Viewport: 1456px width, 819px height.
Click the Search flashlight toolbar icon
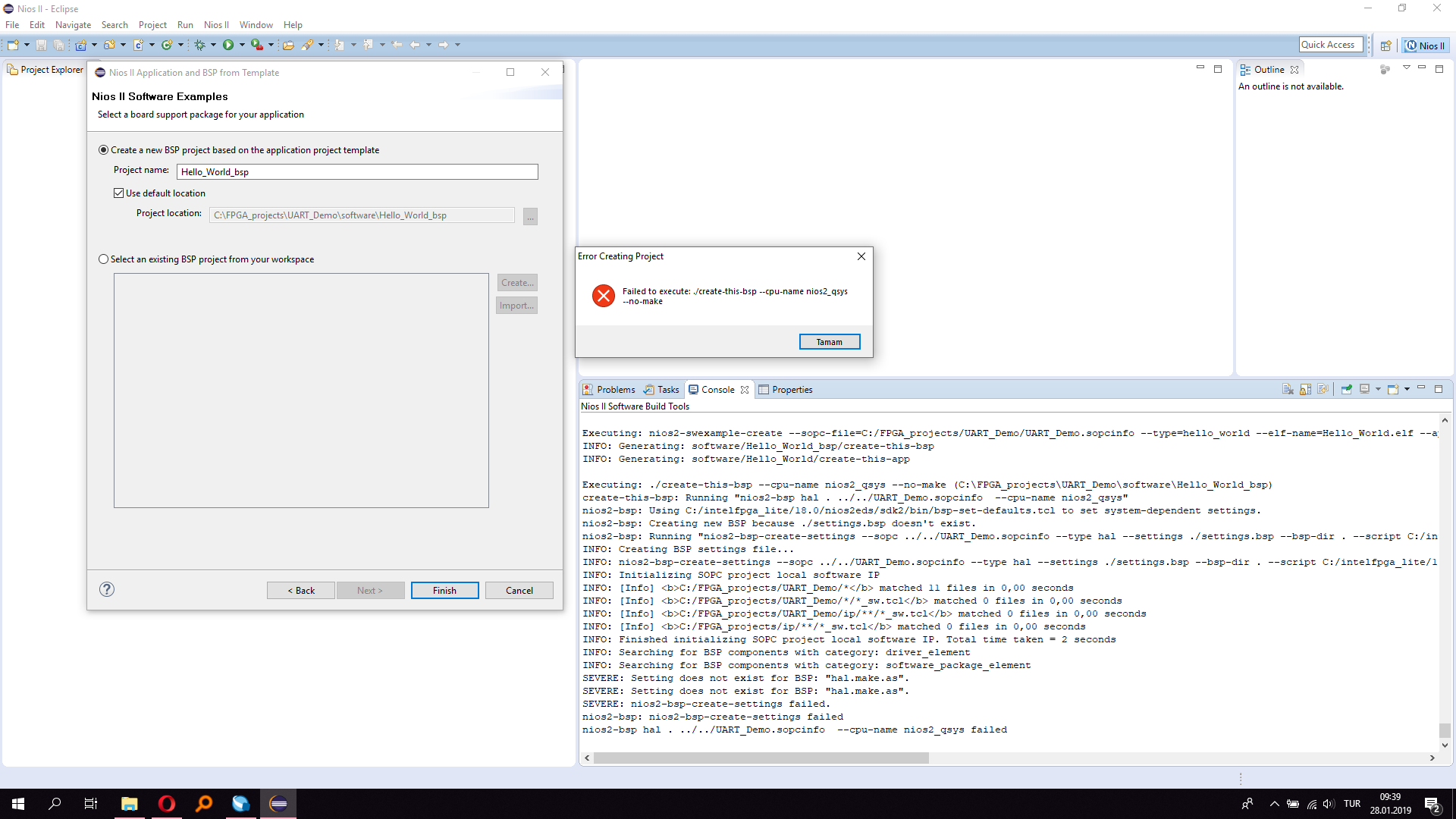tap(307, 45)
